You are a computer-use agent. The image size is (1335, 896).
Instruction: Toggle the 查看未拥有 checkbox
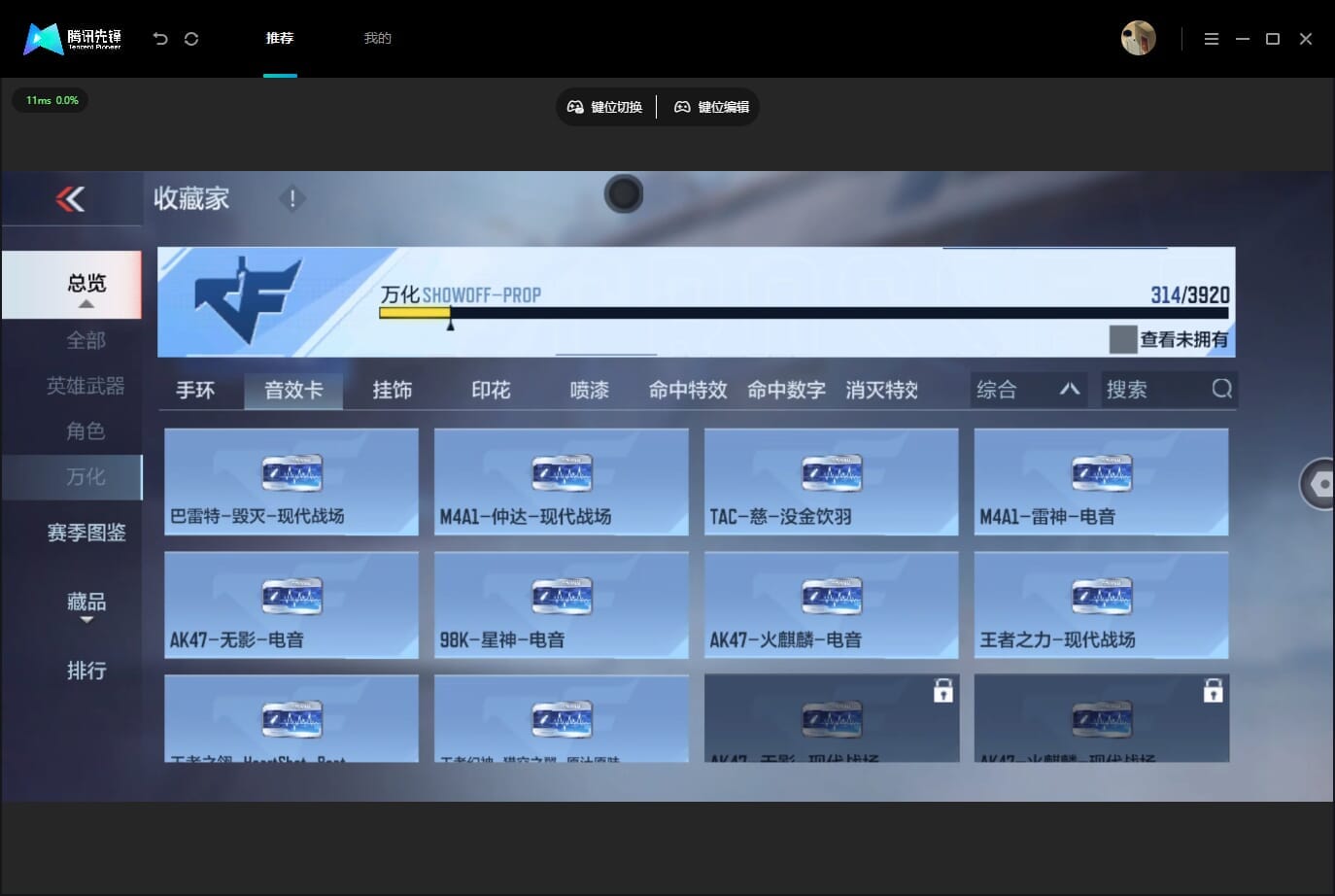point(1122,339)
